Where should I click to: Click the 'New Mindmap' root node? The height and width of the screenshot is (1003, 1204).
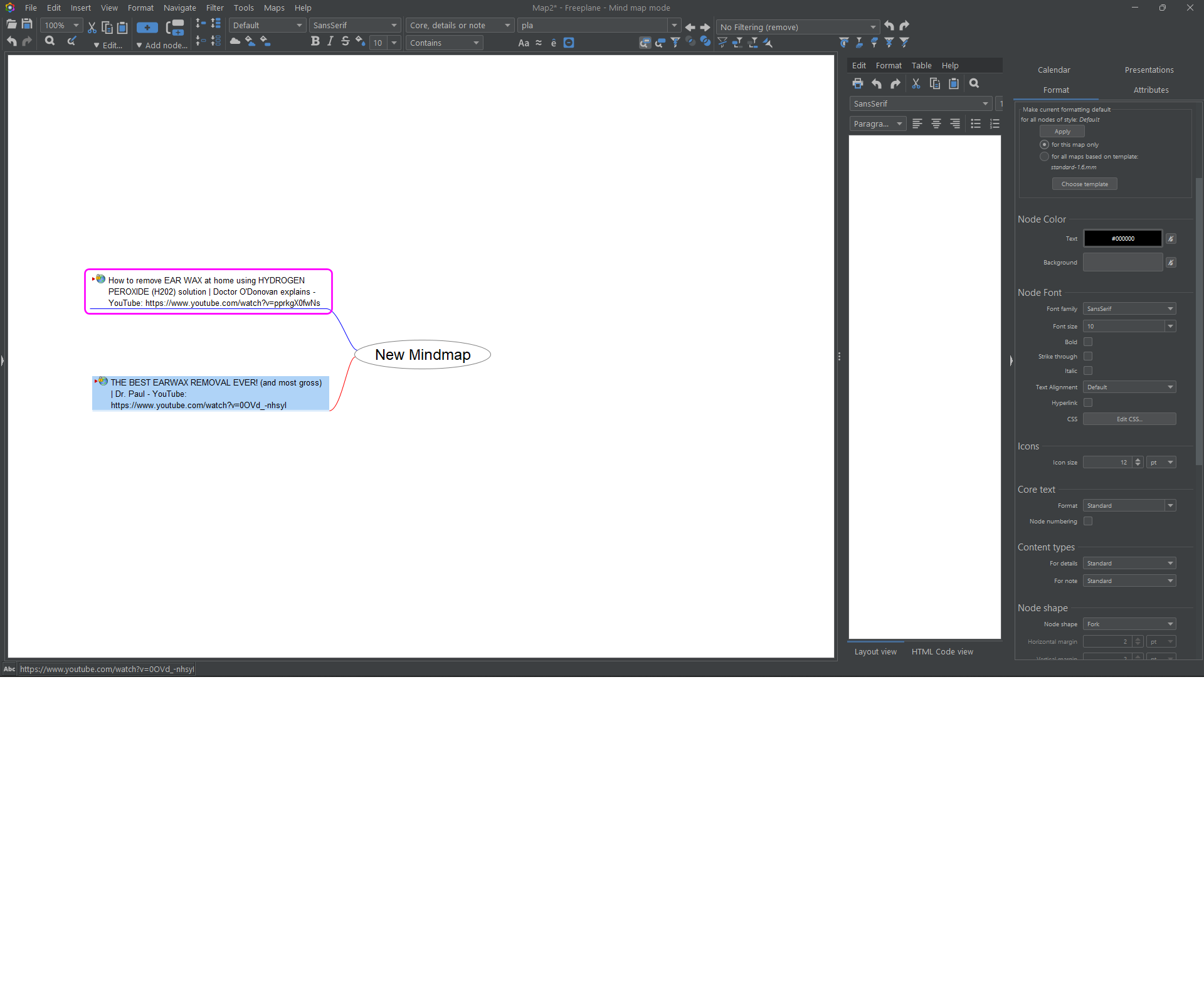point(423,355)
